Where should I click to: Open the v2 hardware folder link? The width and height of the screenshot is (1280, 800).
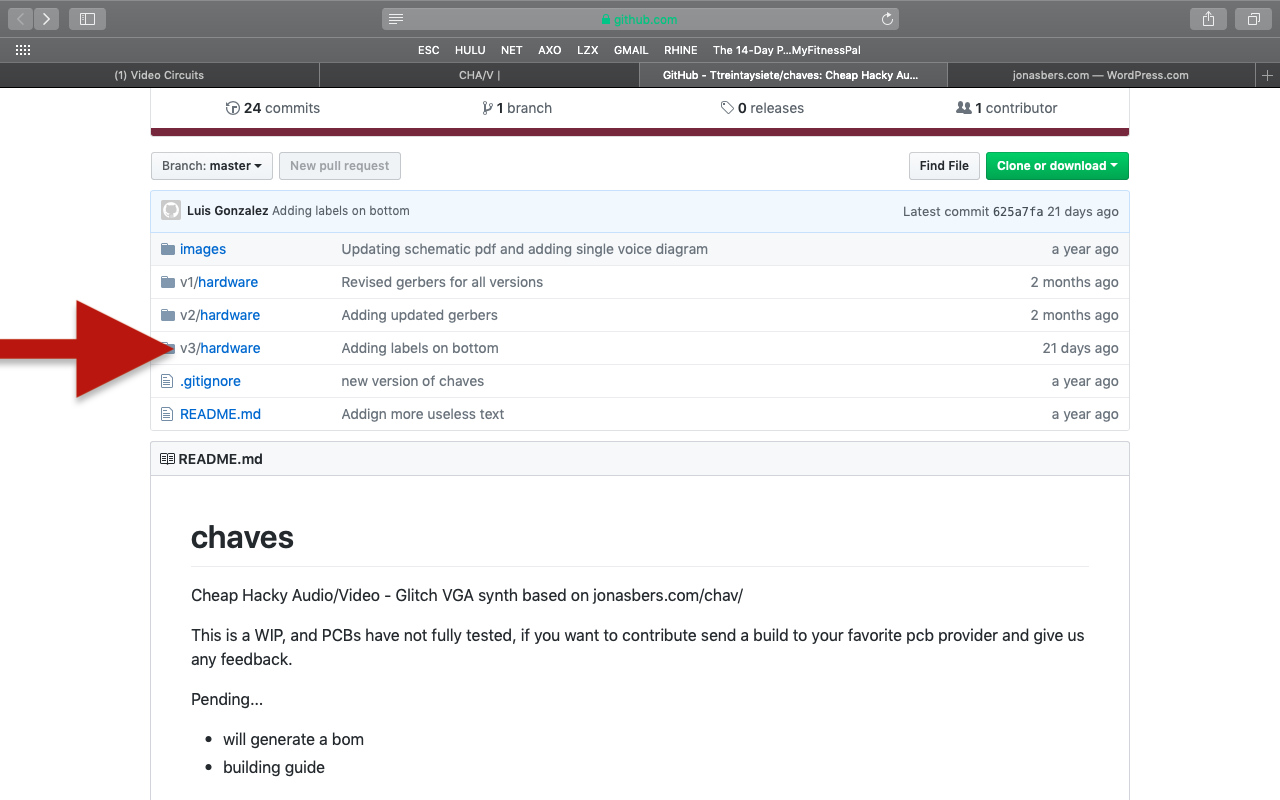click(229, 315)
